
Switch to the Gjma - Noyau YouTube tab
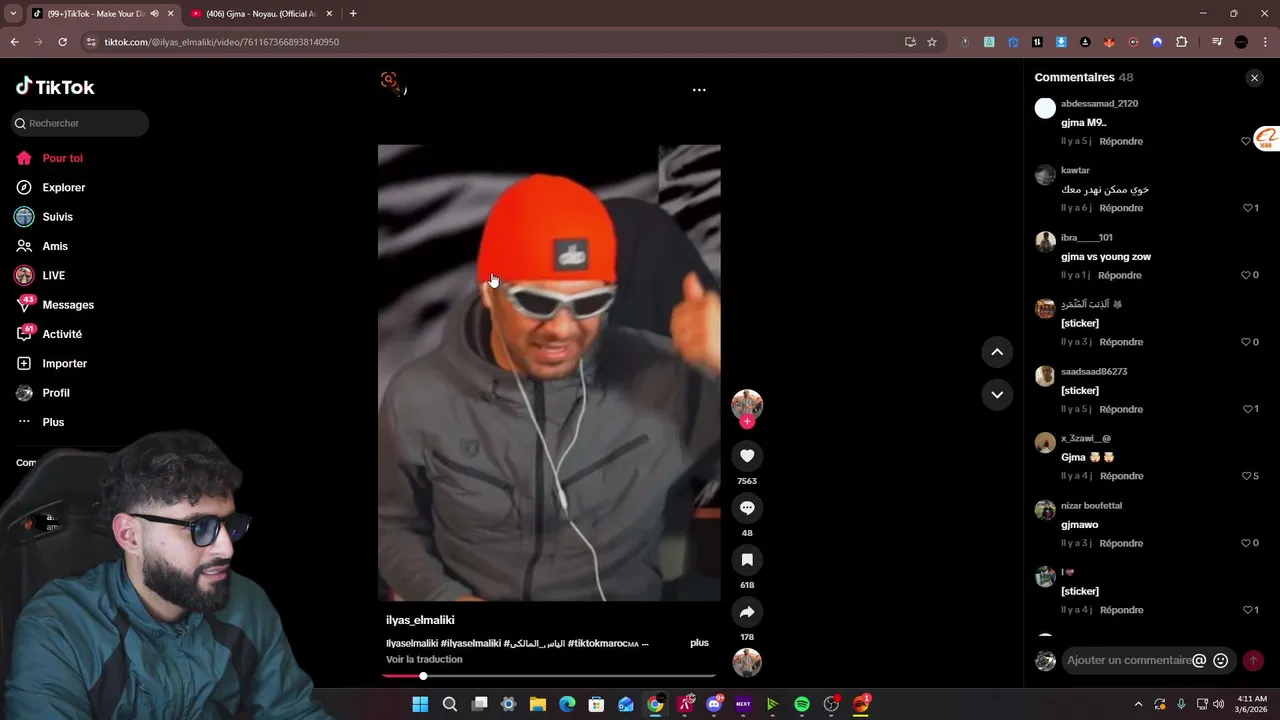(x=262, y=14)
